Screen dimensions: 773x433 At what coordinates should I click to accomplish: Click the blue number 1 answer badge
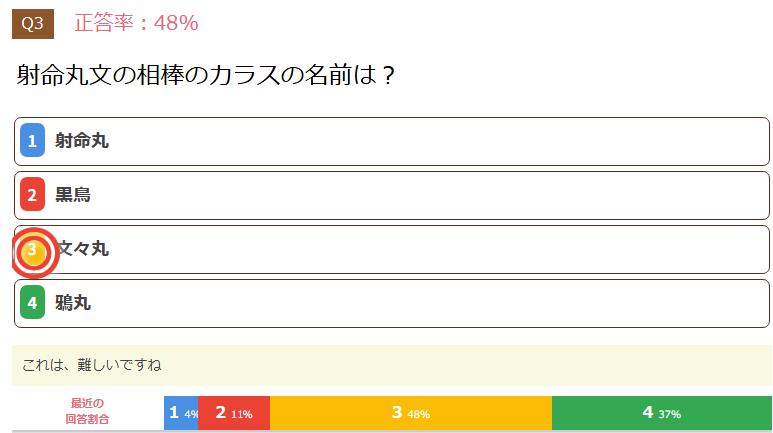(32, 142)
